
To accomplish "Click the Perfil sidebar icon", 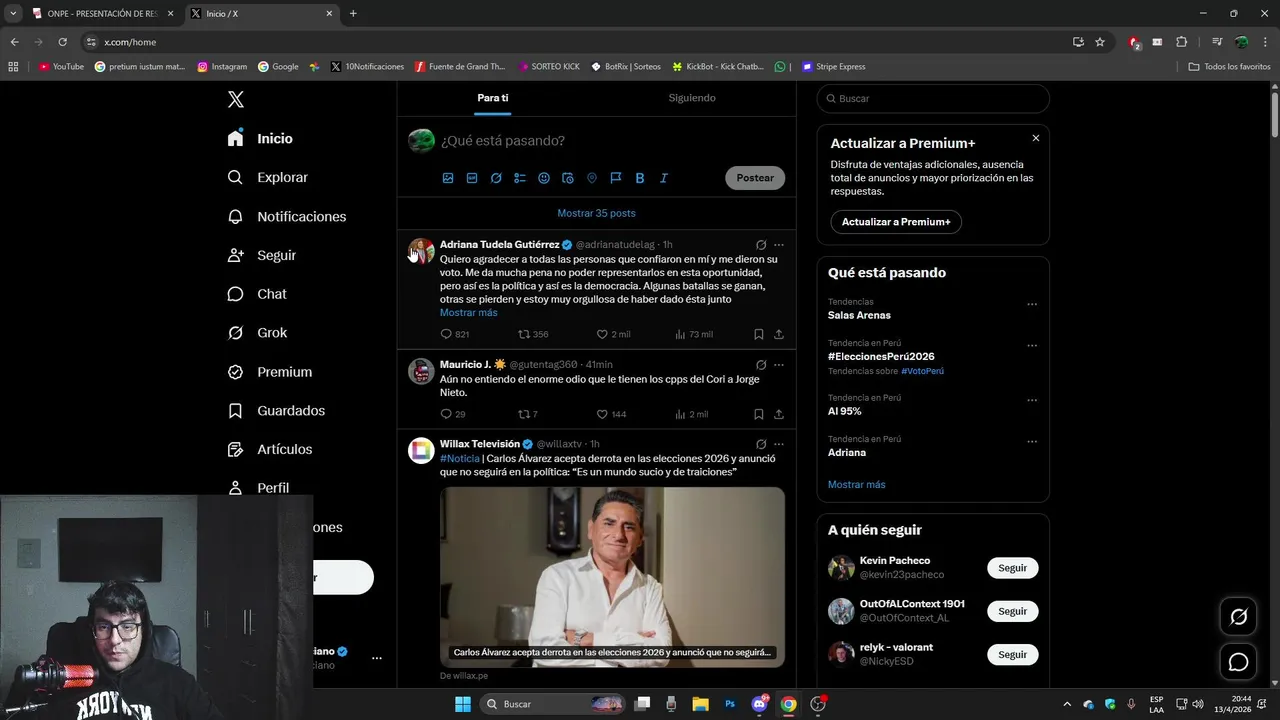I will click(x=236, y=488).
